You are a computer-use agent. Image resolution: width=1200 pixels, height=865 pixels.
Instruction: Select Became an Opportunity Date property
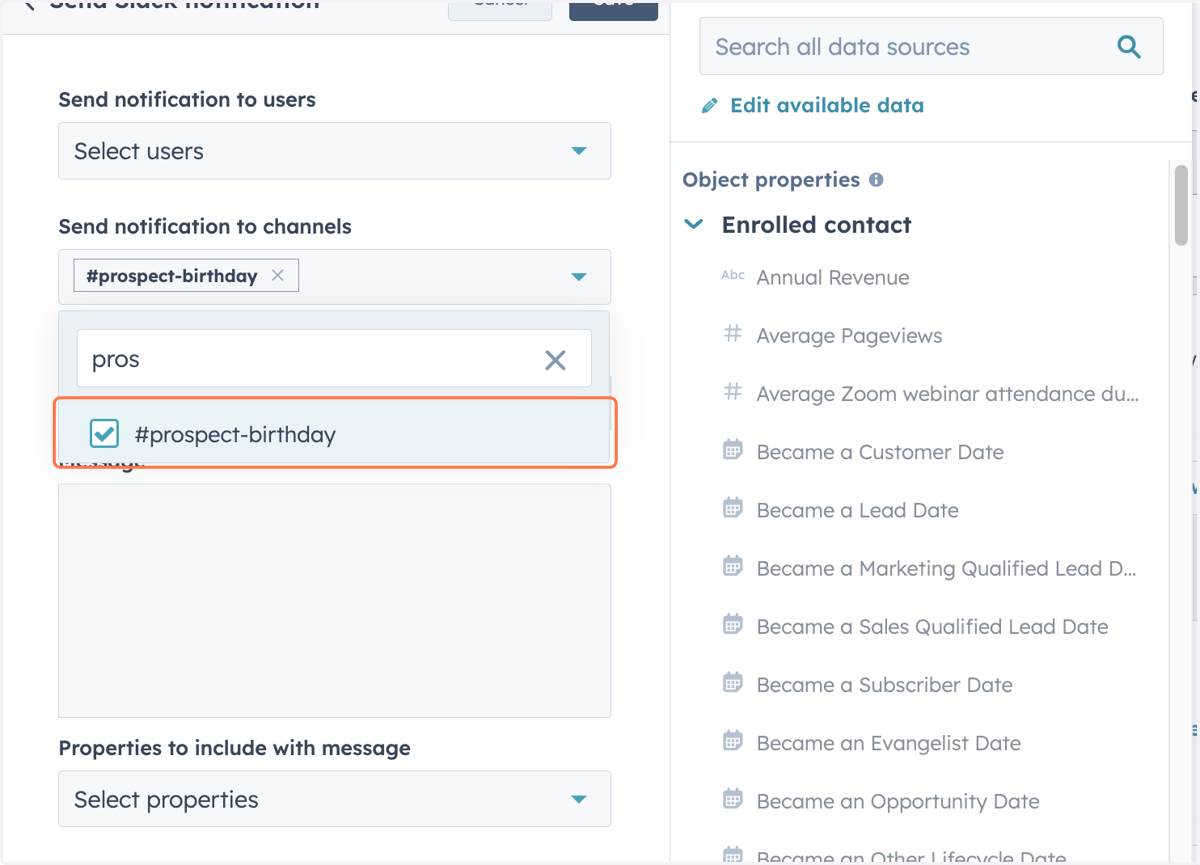[898, 801]
